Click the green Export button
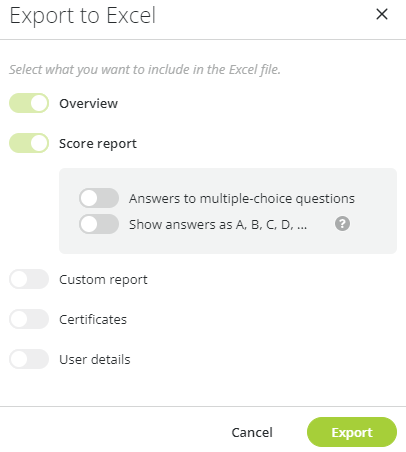The image size is (406, 452). pyautogui.click(x=352, y=432)
